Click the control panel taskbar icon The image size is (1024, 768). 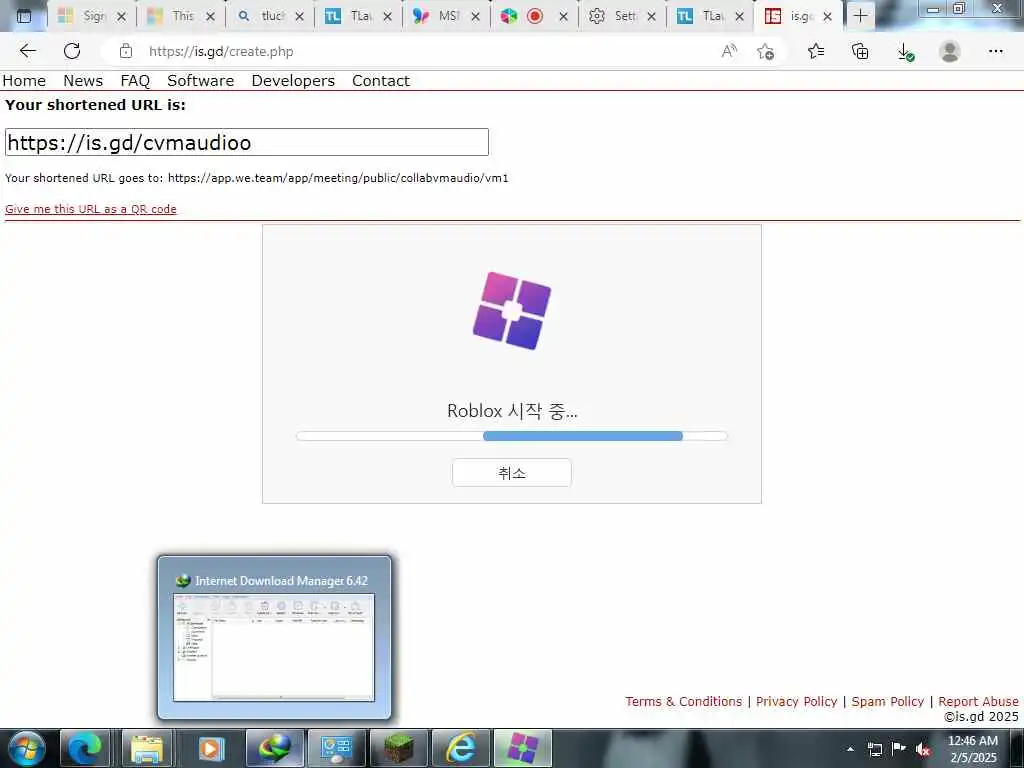coord(336,748)
